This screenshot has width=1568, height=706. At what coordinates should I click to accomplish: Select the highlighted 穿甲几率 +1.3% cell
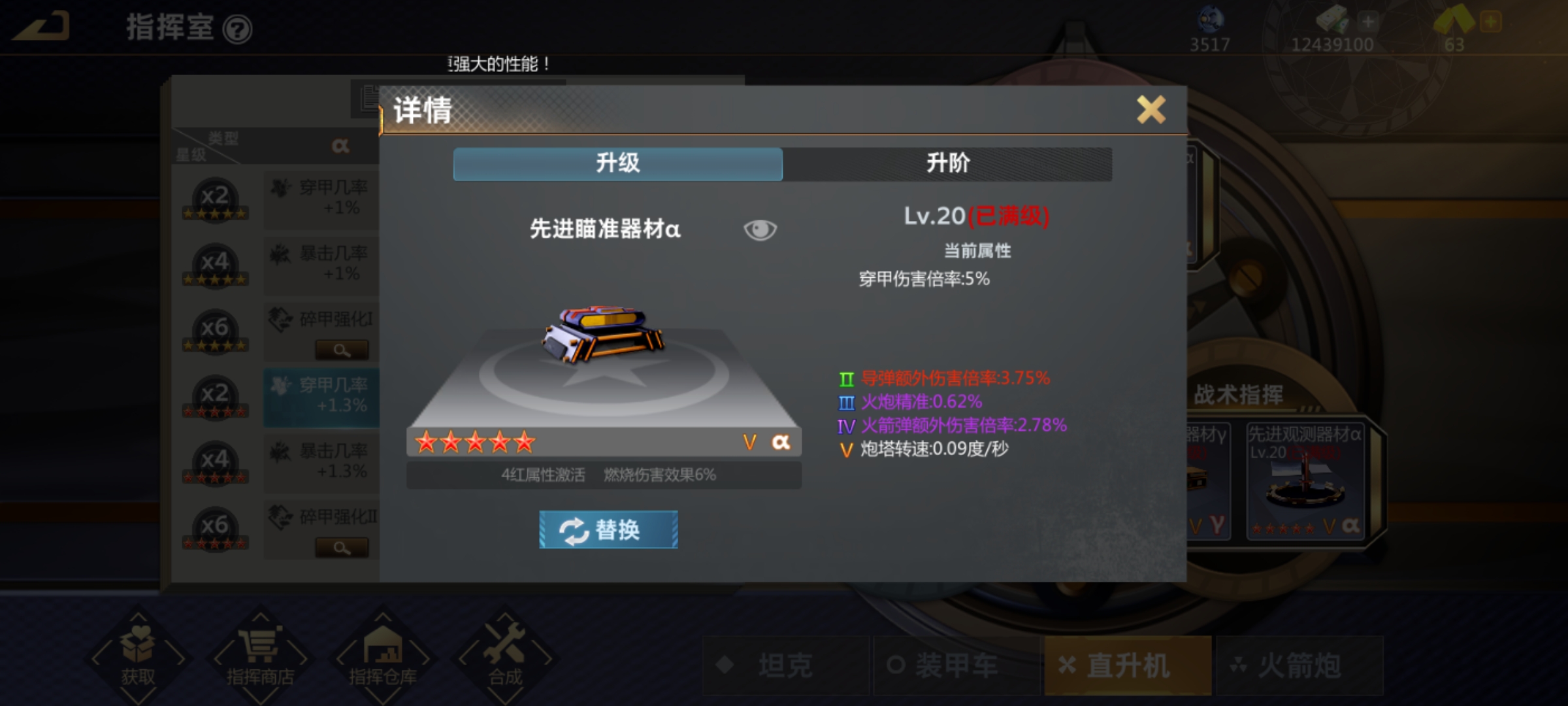(x=321, y=397)
